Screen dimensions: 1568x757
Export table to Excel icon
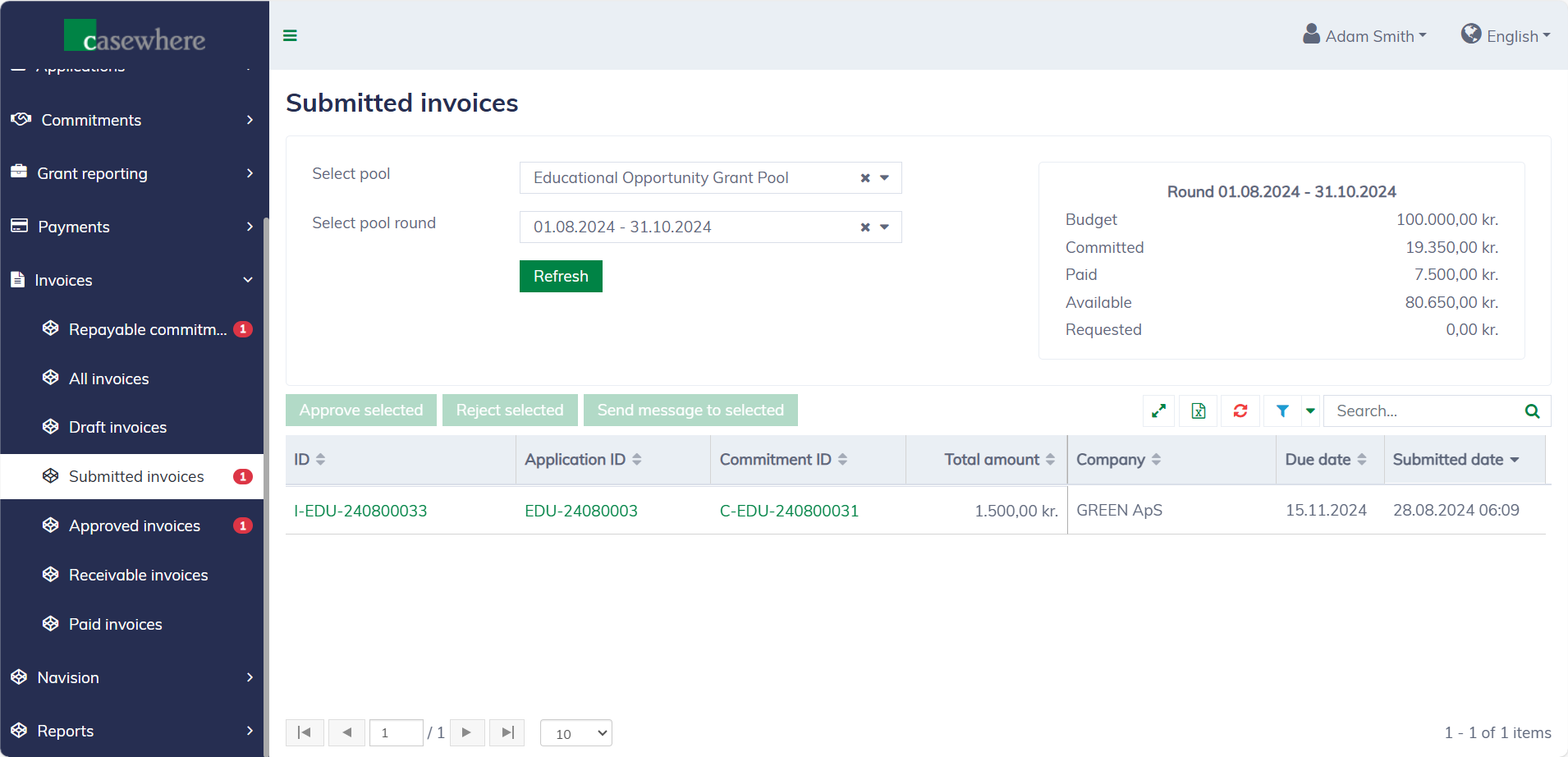tap(1199, 411)
